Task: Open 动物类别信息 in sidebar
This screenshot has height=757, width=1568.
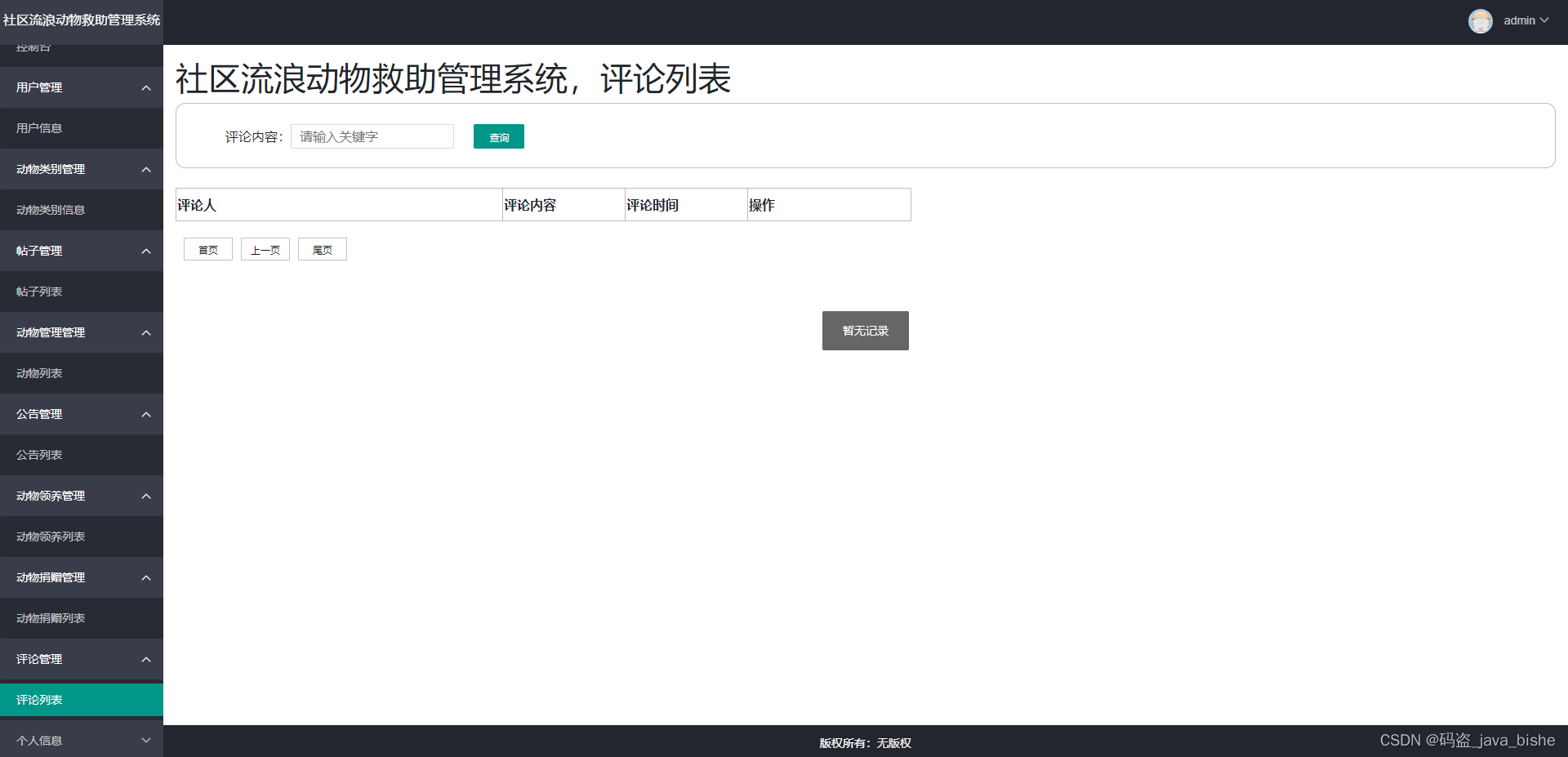Action: tap(82, 210)
